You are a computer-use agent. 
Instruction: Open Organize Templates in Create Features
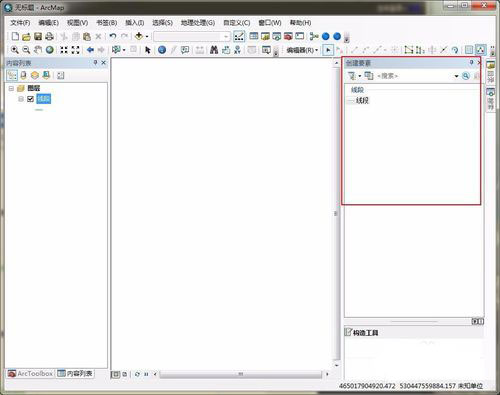[x=368, y=76]
